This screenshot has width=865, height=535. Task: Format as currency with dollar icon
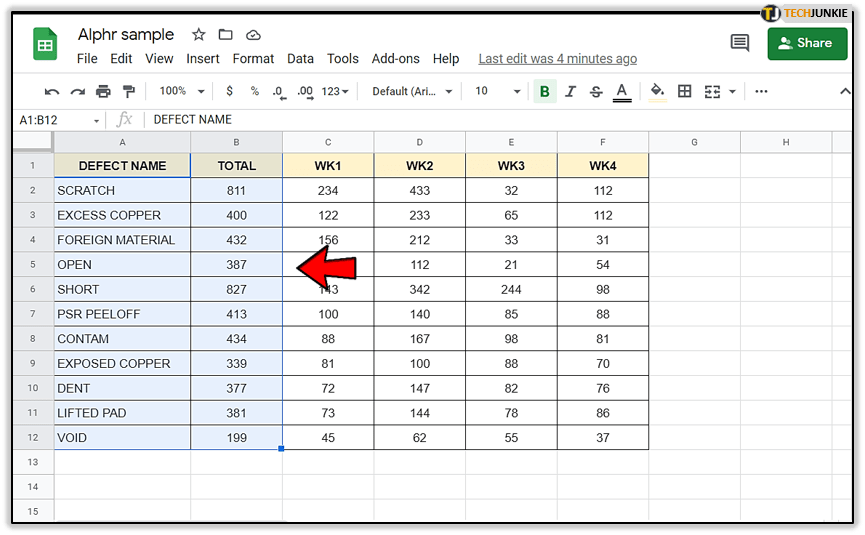pos(230,91)
